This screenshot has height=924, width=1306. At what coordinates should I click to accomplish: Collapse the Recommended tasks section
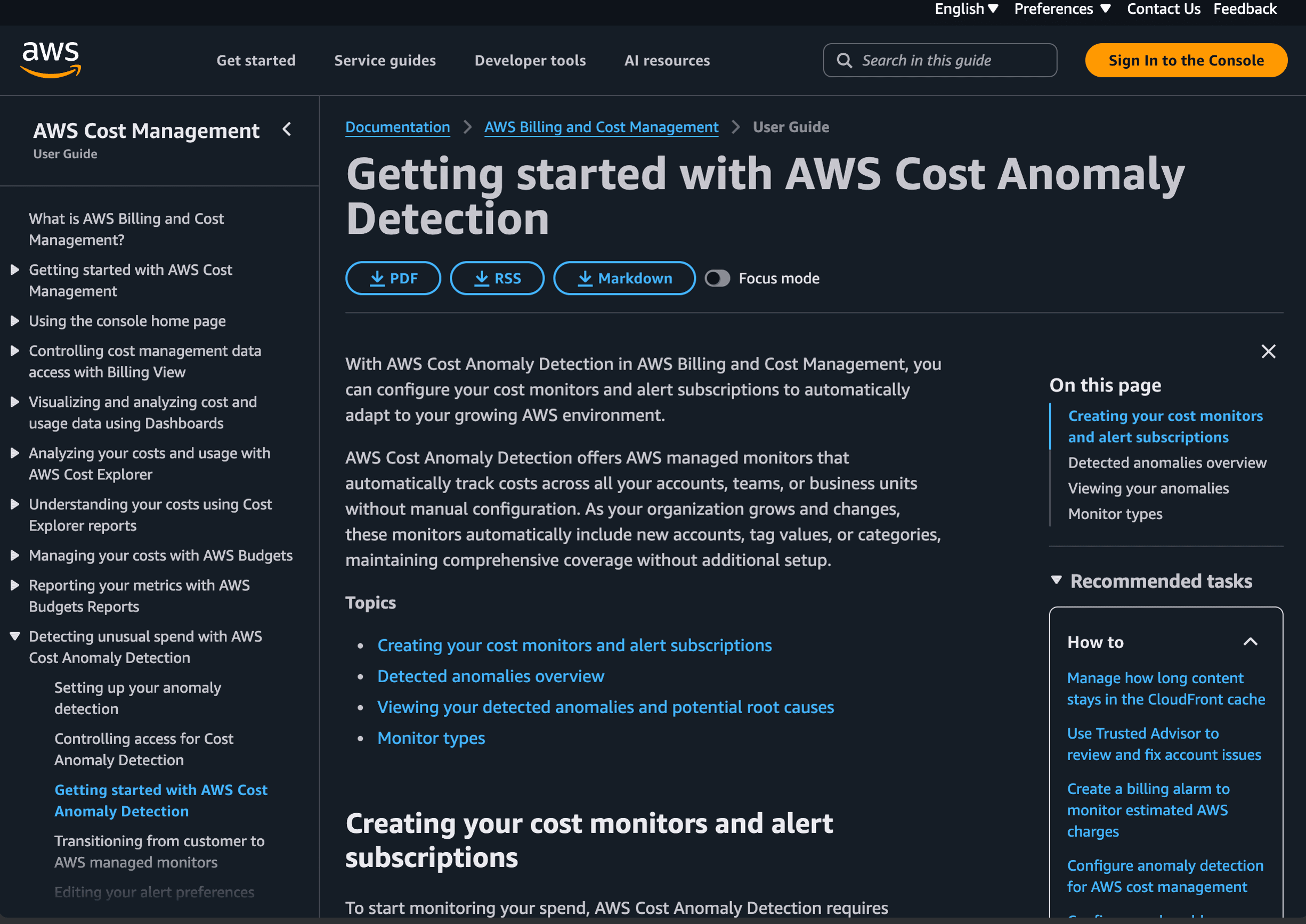[x=1056, y=580]
